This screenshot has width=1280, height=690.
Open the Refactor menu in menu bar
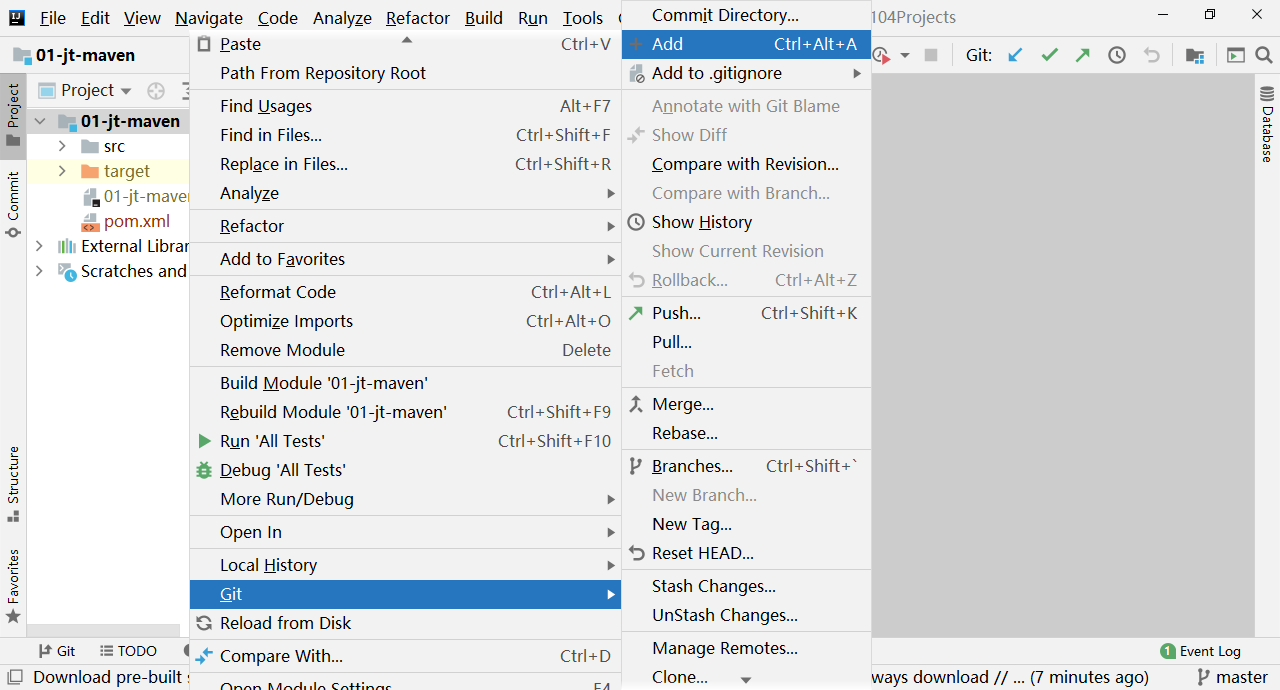(x=417, y=18)
